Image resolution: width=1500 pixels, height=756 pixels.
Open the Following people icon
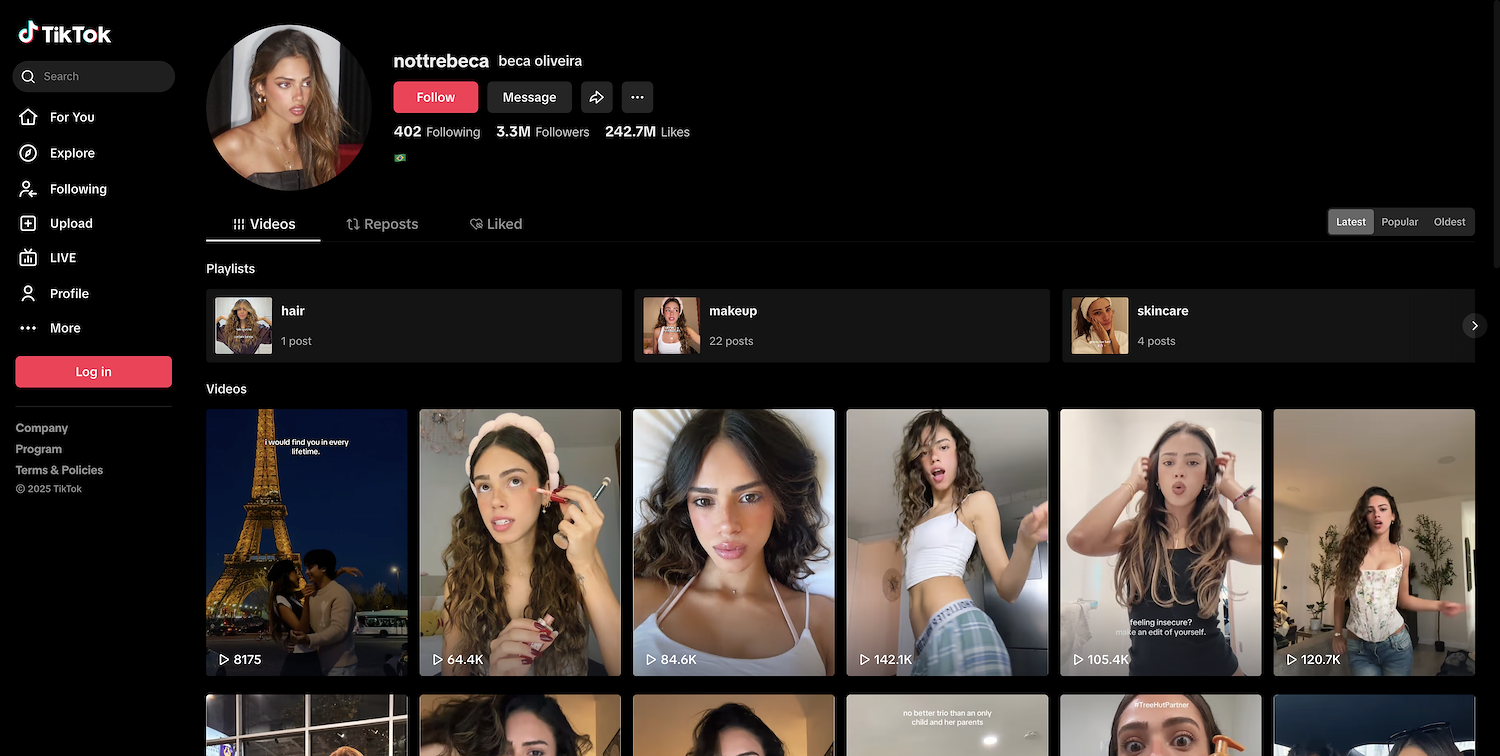[29, 189]
